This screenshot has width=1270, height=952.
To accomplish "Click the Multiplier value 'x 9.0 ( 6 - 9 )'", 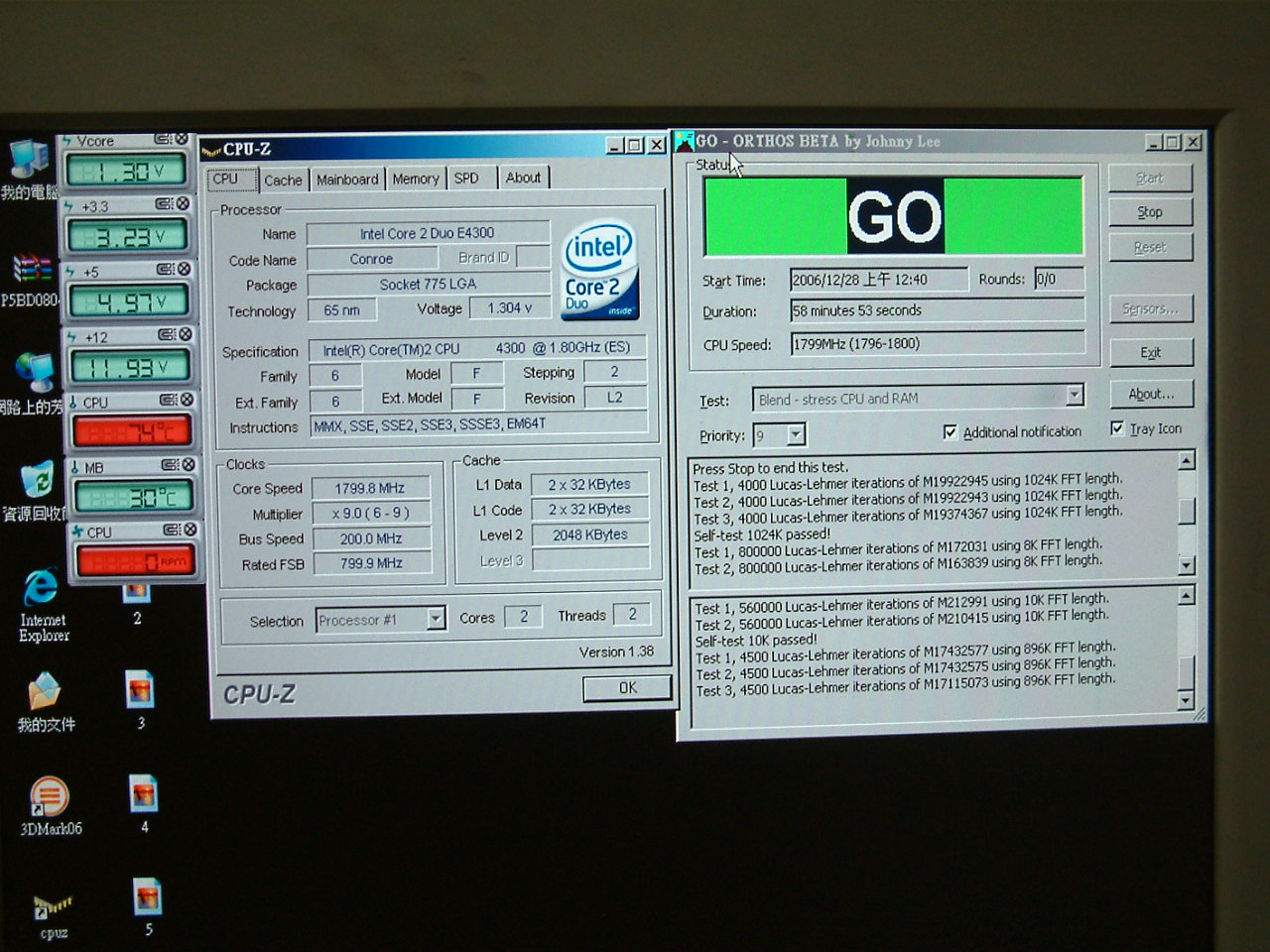I will 370,513.
